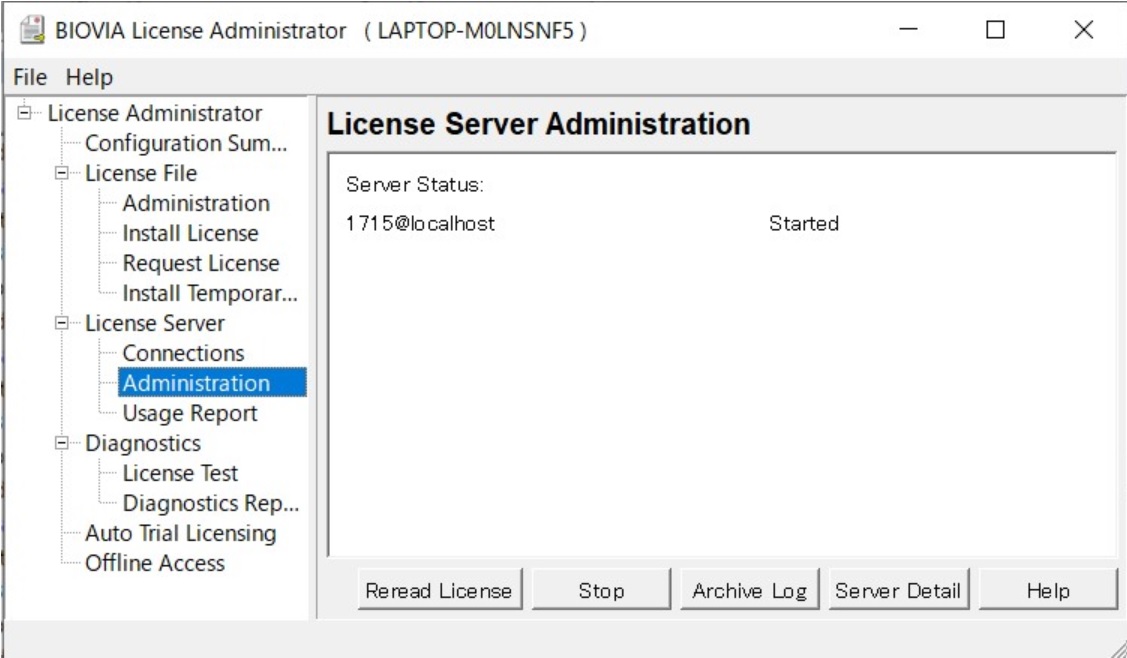The image size is (1127, 658).
Task: Select the Diagnostics tree item
Action: (142, 443)
